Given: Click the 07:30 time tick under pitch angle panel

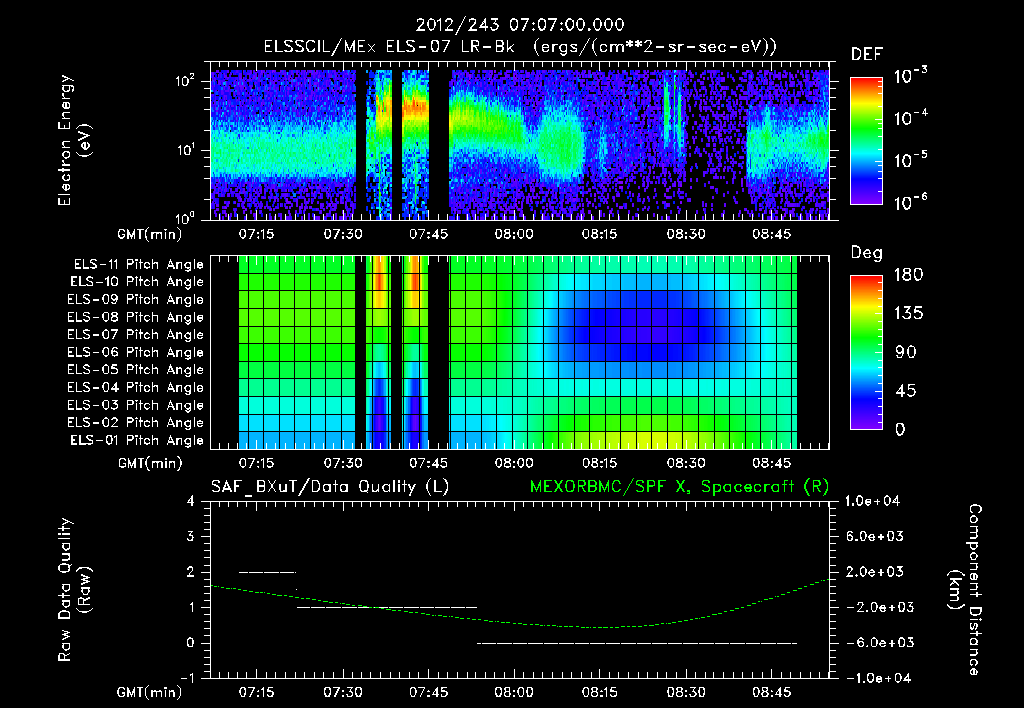Looking at the screenshot, I should click(x=342, y=463).
